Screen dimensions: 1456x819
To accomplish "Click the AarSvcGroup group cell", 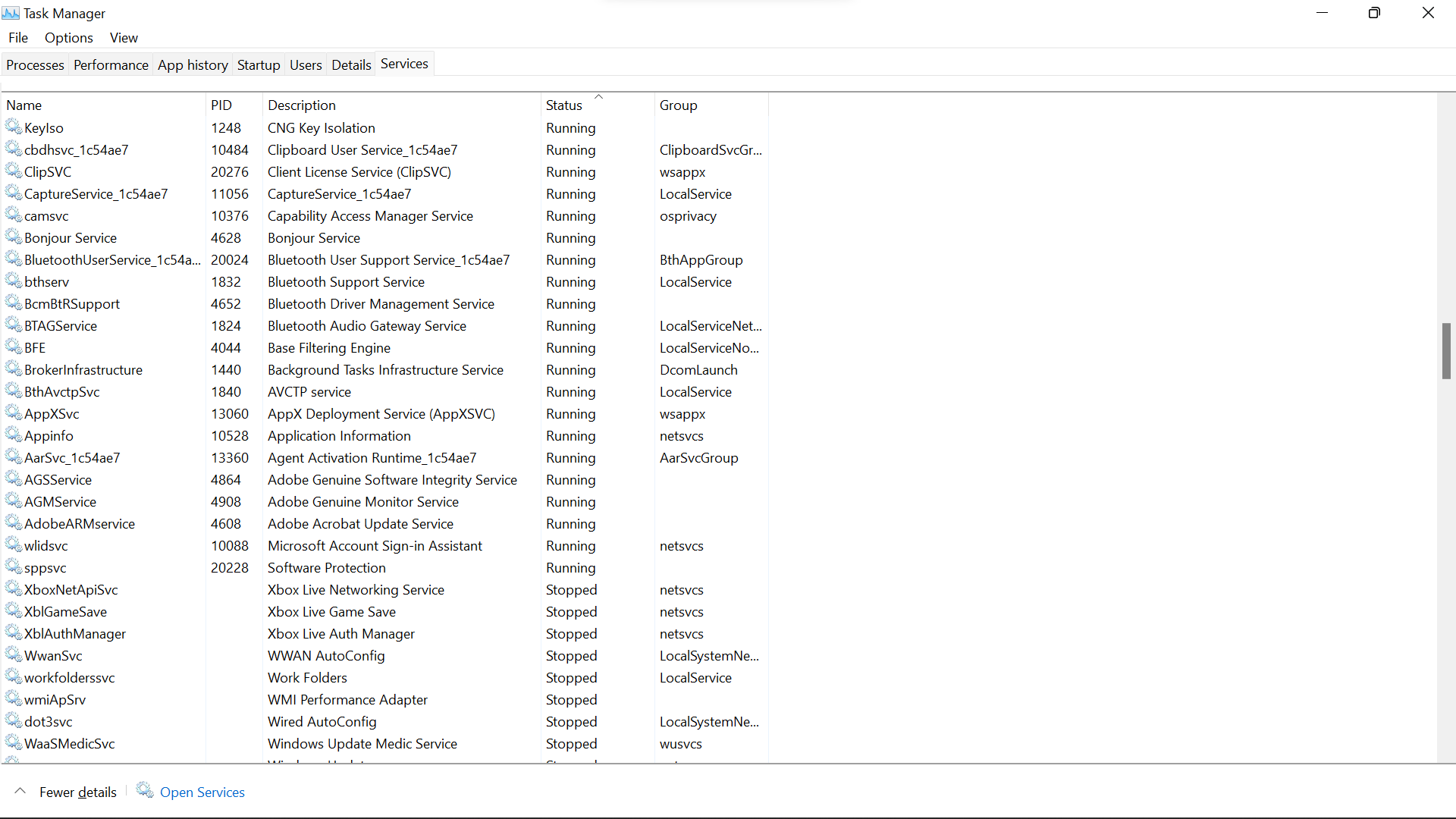I will pyautogui.click(x=698, y=458).
